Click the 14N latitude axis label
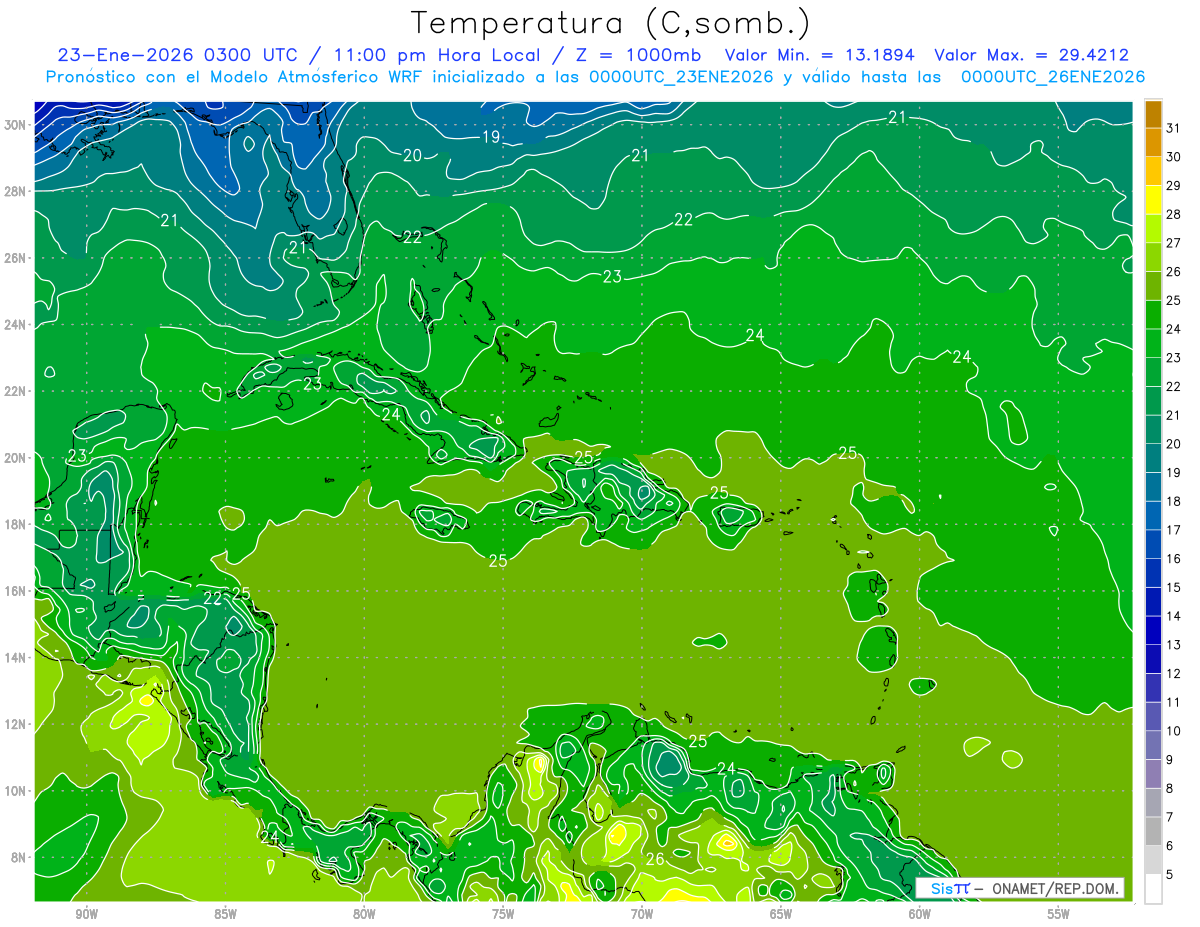The height and width of the screenshot is (927, 1200). click(x=16, y=657)
